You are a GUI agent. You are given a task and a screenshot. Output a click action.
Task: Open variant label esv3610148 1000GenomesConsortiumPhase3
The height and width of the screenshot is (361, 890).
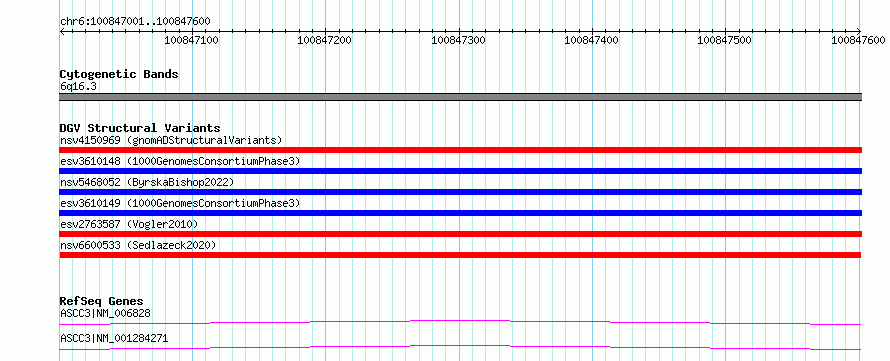(x=180, y=161)
